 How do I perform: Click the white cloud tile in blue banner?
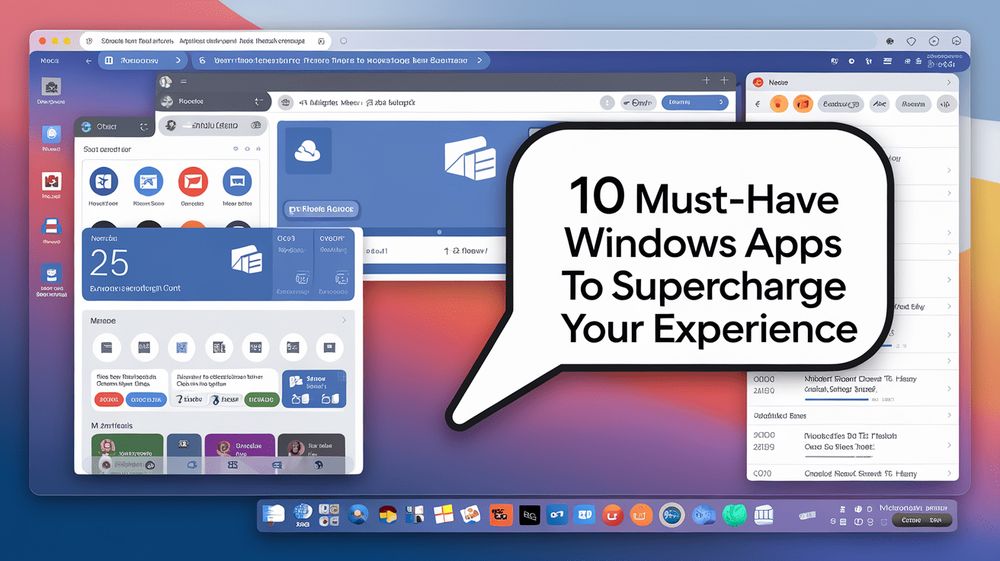click(x=307, y=151)
